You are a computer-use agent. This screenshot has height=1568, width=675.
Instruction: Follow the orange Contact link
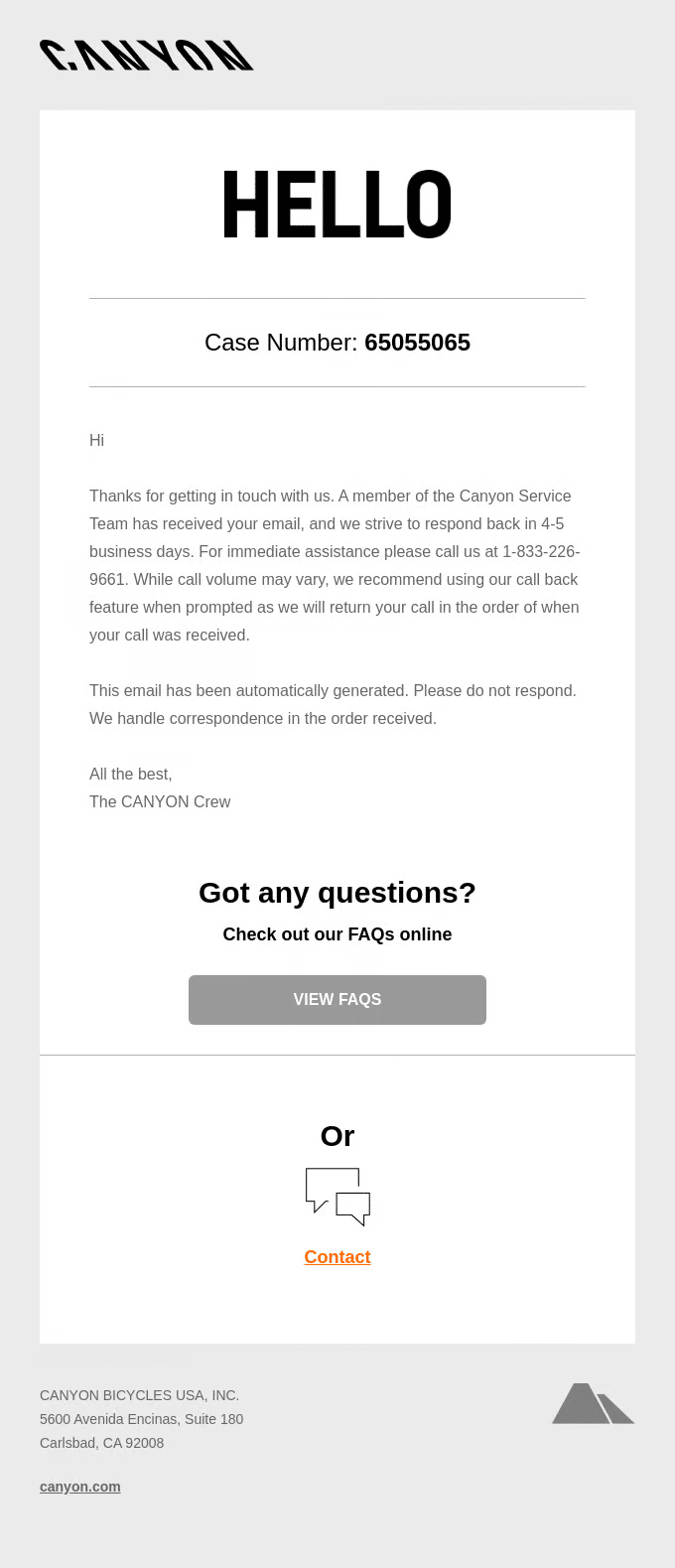pyautogui.click(x=337, y=1257)
